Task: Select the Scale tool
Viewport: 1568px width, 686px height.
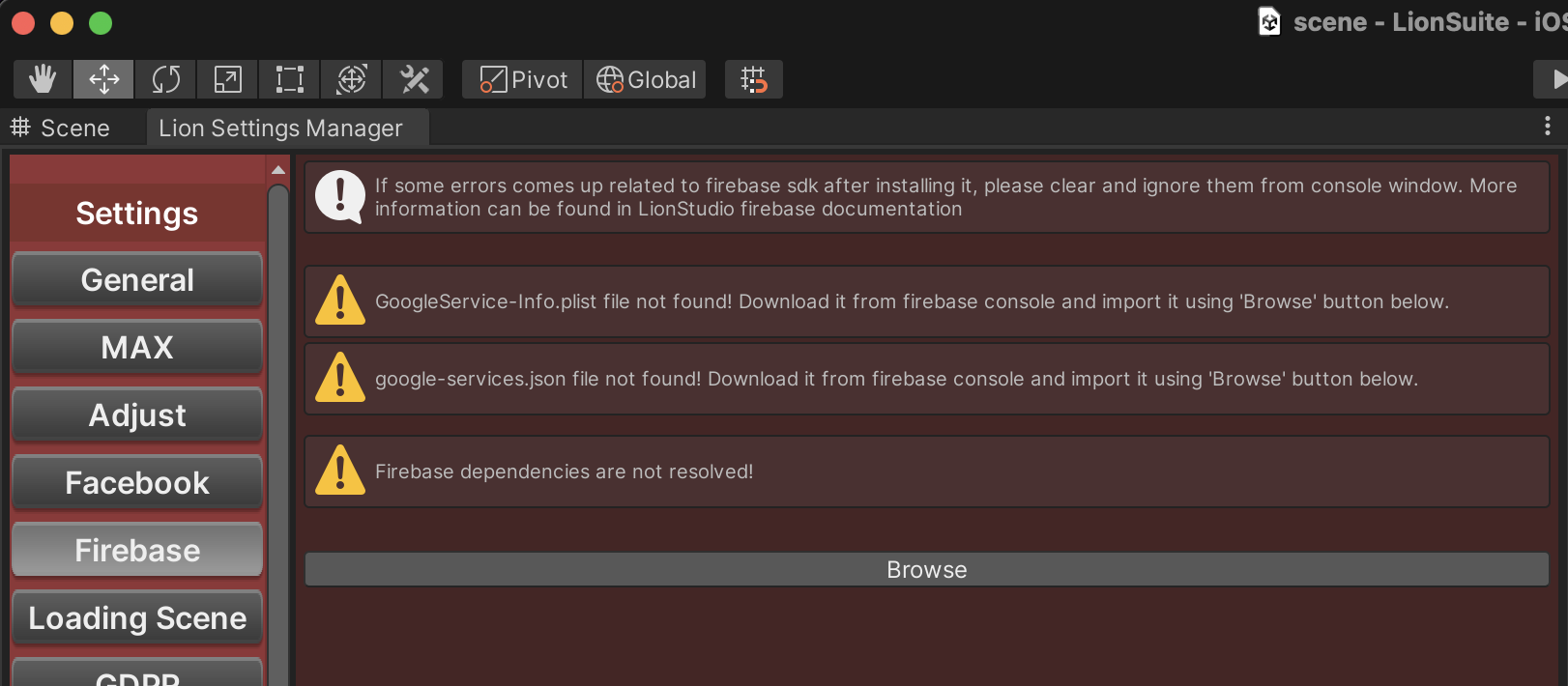Action: (x=227, y=79)
